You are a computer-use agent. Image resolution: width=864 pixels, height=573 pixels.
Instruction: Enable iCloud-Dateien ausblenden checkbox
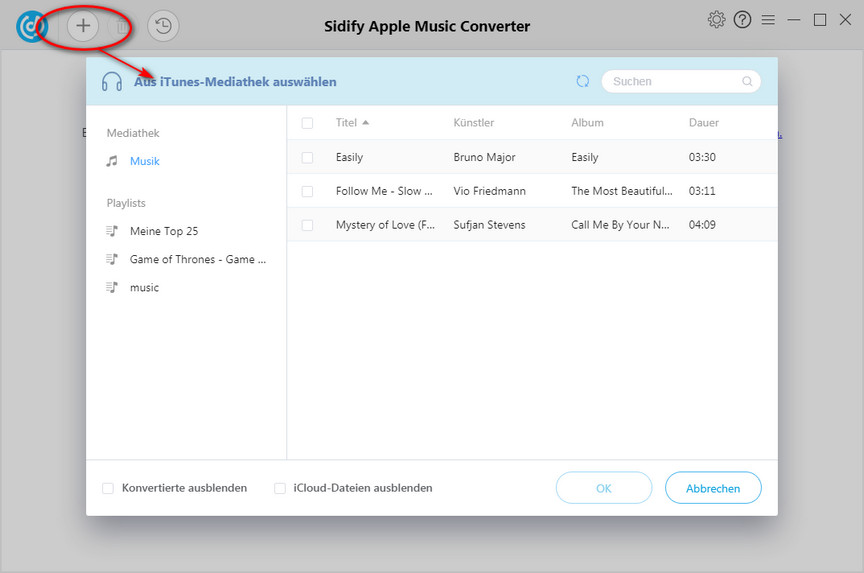pos(280,488)
